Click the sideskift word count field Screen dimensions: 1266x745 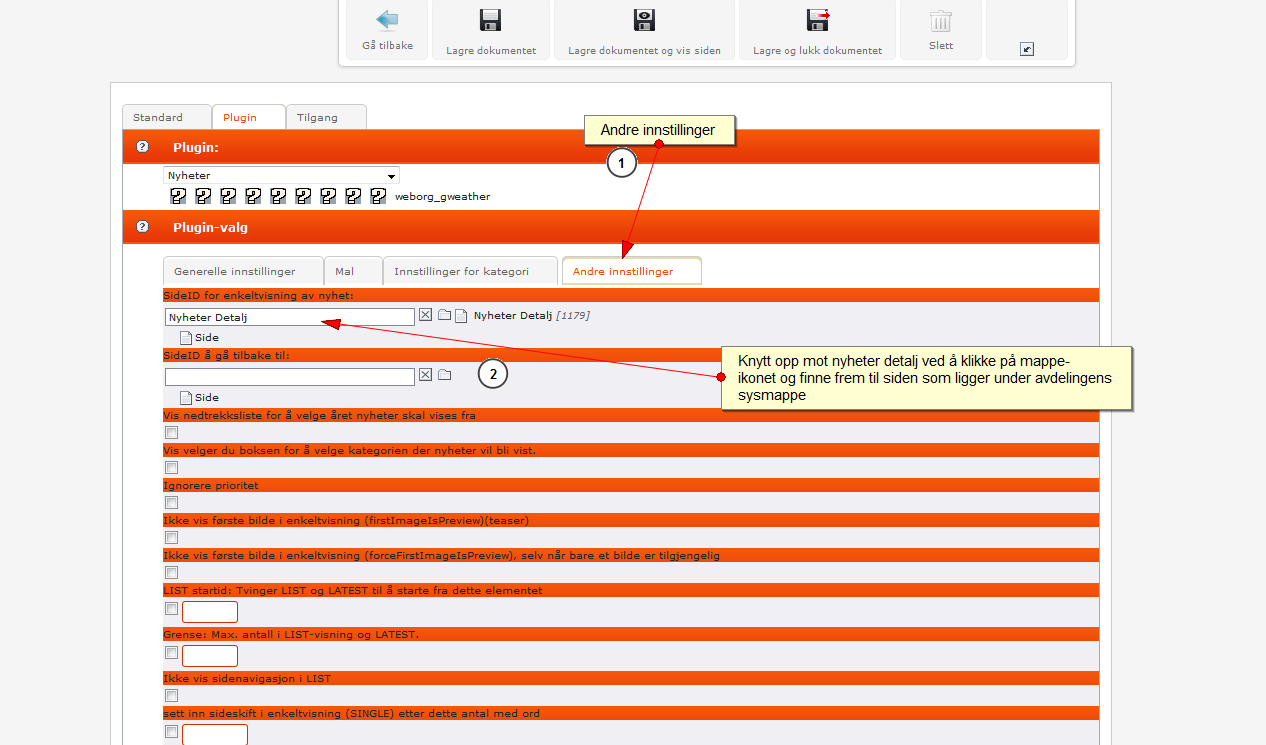click(x=215, y=735)
